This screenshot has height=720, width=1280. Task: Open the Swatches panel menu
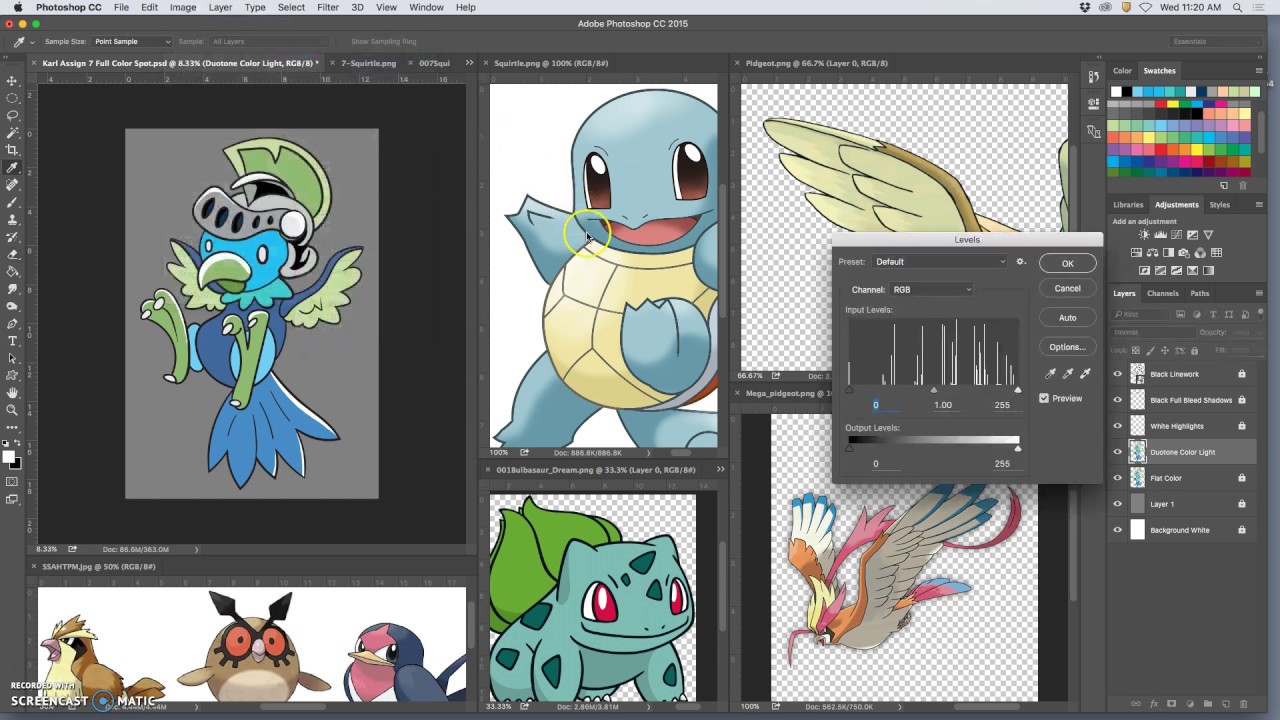click(x=1259, y=71)
